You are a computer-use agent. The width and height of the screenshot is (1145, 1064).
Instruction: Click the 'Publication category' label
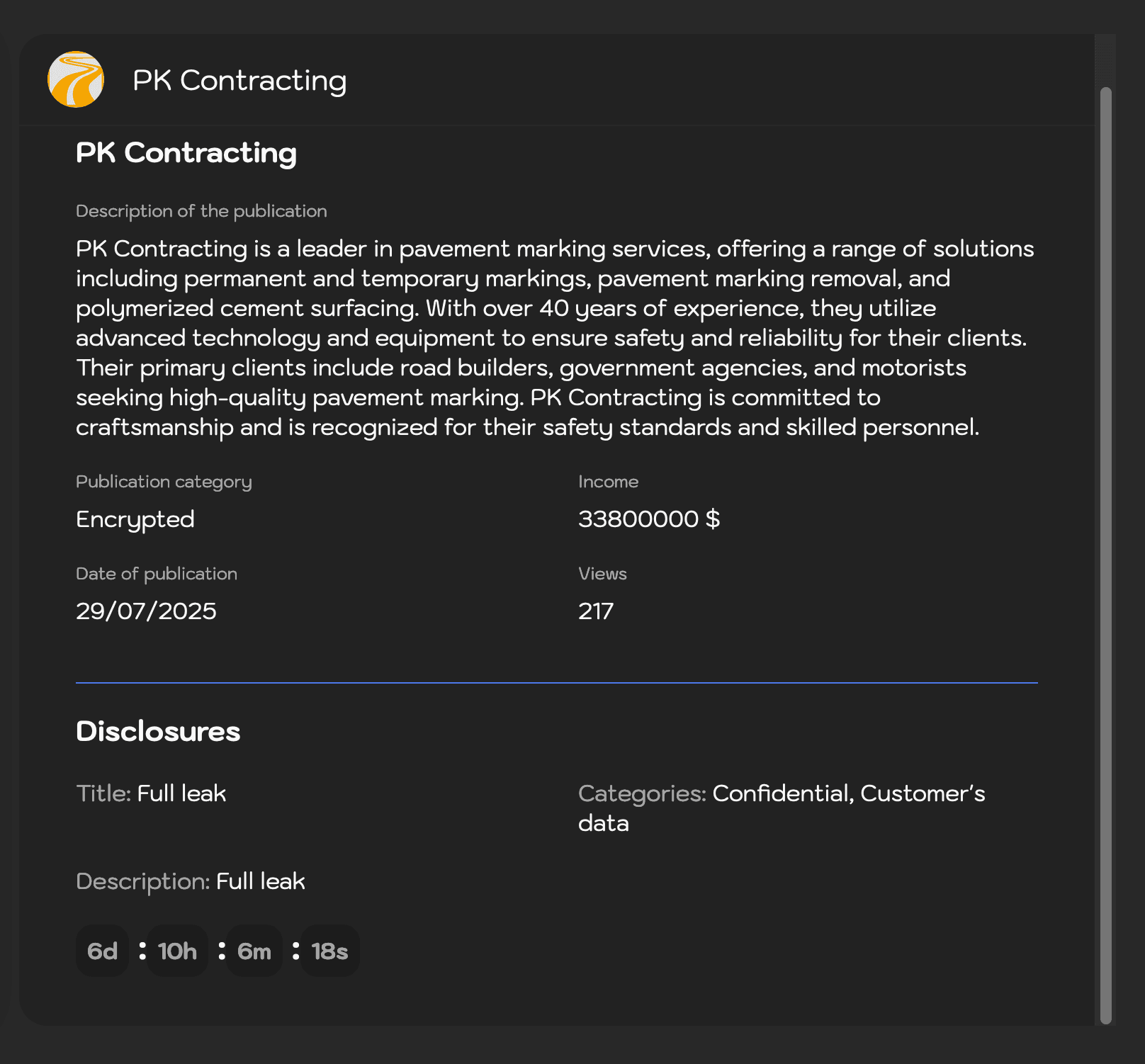point(164,482)
